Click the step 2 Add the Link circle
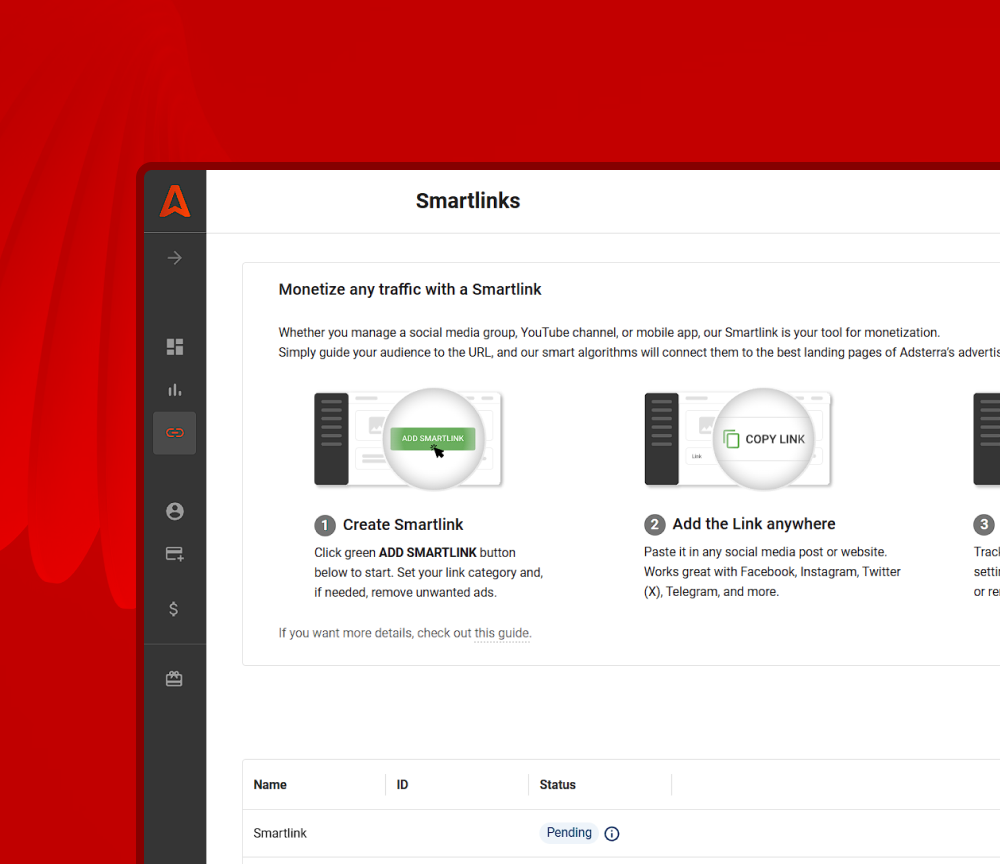1000x864 pixels. (x=654, y=524)
